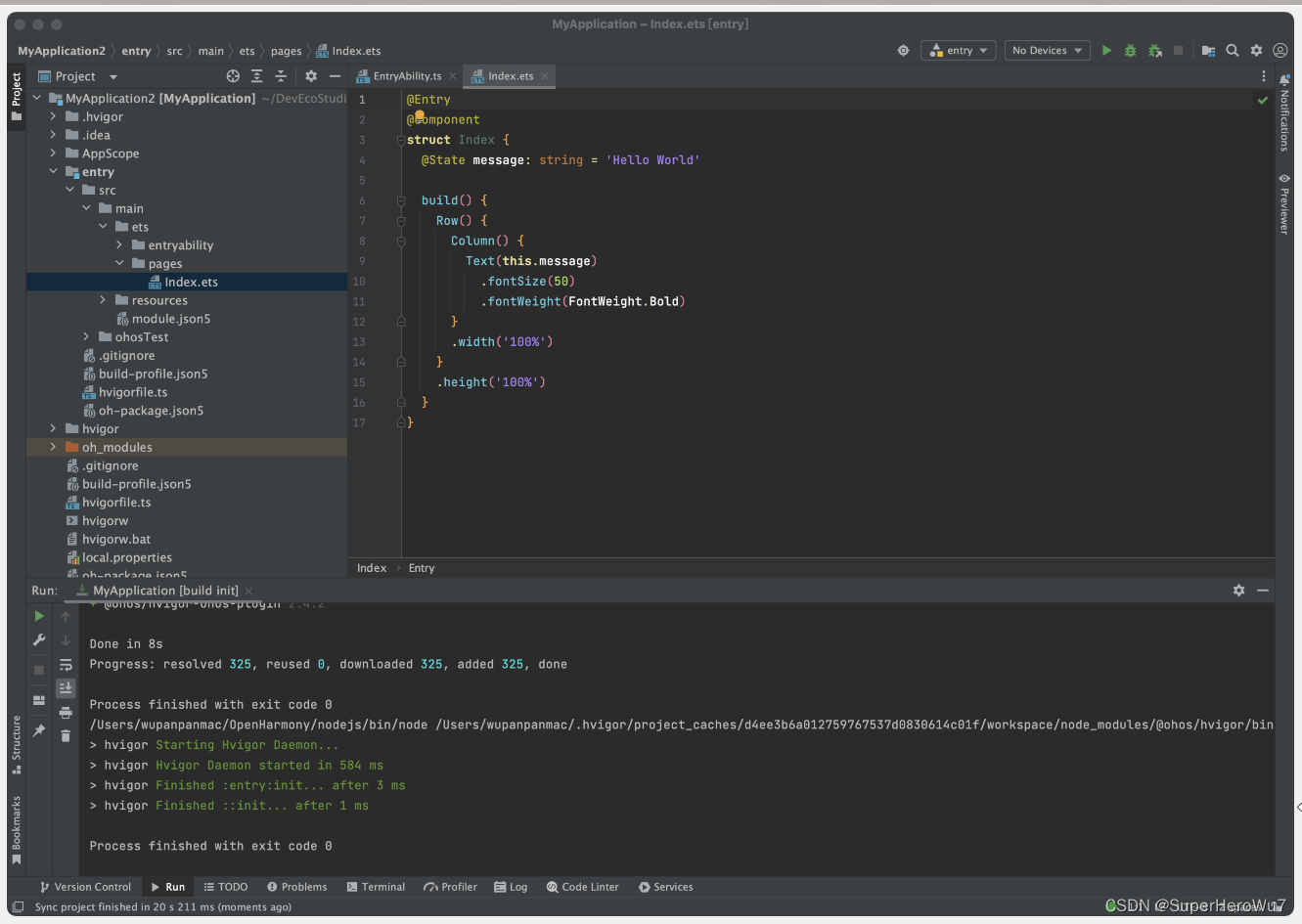
Task: Open Search Everywhere magnifier icon
Action: (x=1233, y=50)
